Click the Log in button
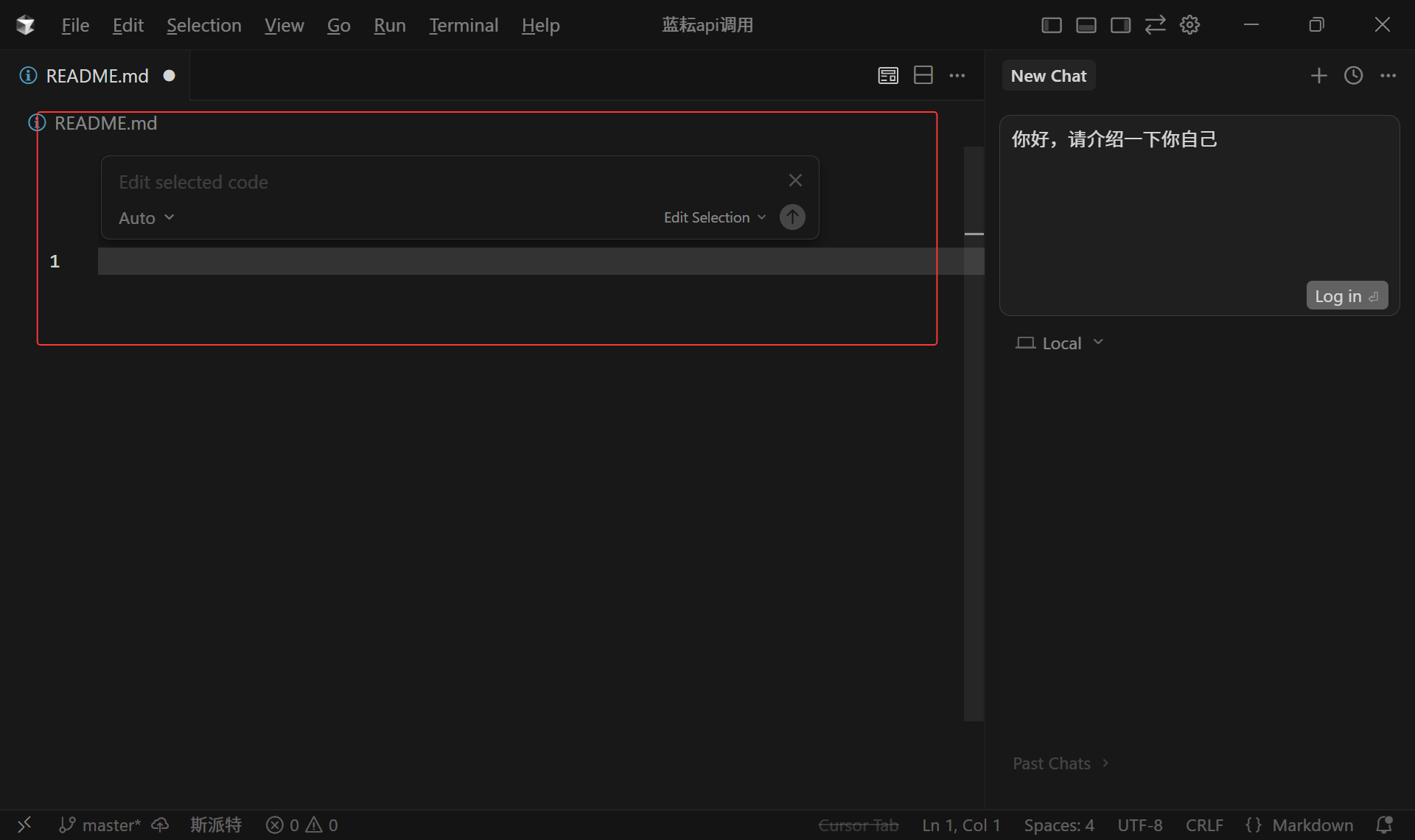This screenshot has width=1415, height=840. [1346, 295]
